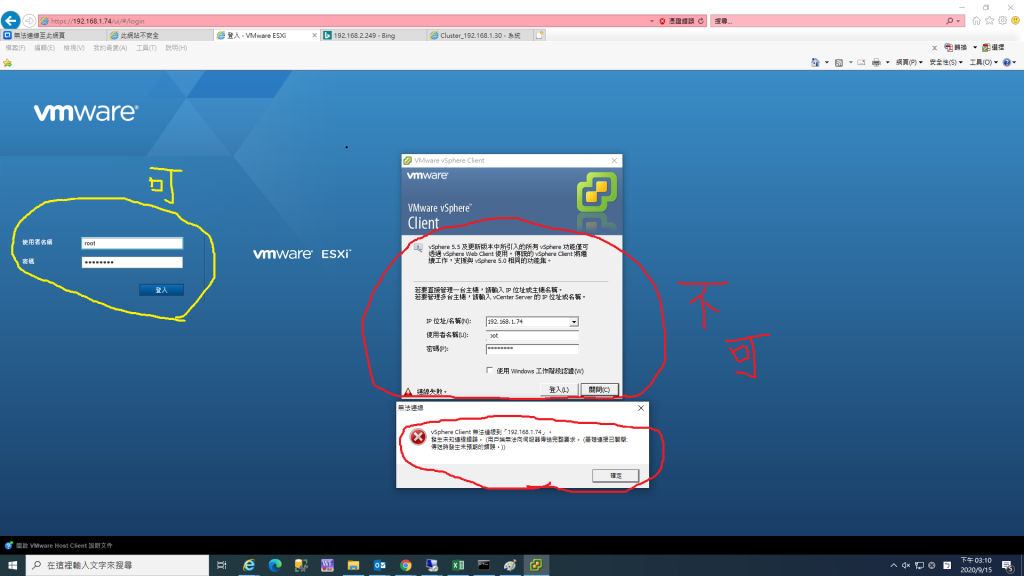Screen dimensions: 1024x576
Task: Click 登入(L) button in vSphere Client dialog
Action: click(558, 390)
